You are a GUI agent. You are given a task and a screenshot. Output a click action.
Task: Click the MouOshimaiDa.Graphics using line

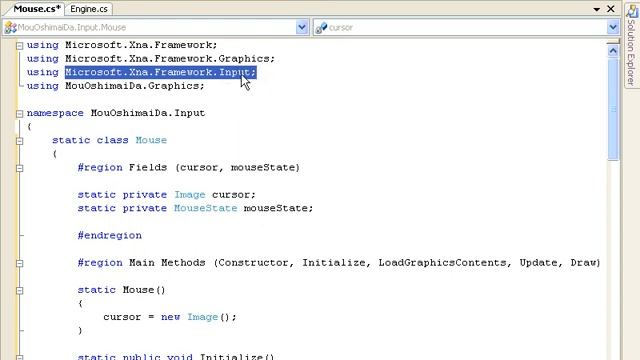(116, 86)
